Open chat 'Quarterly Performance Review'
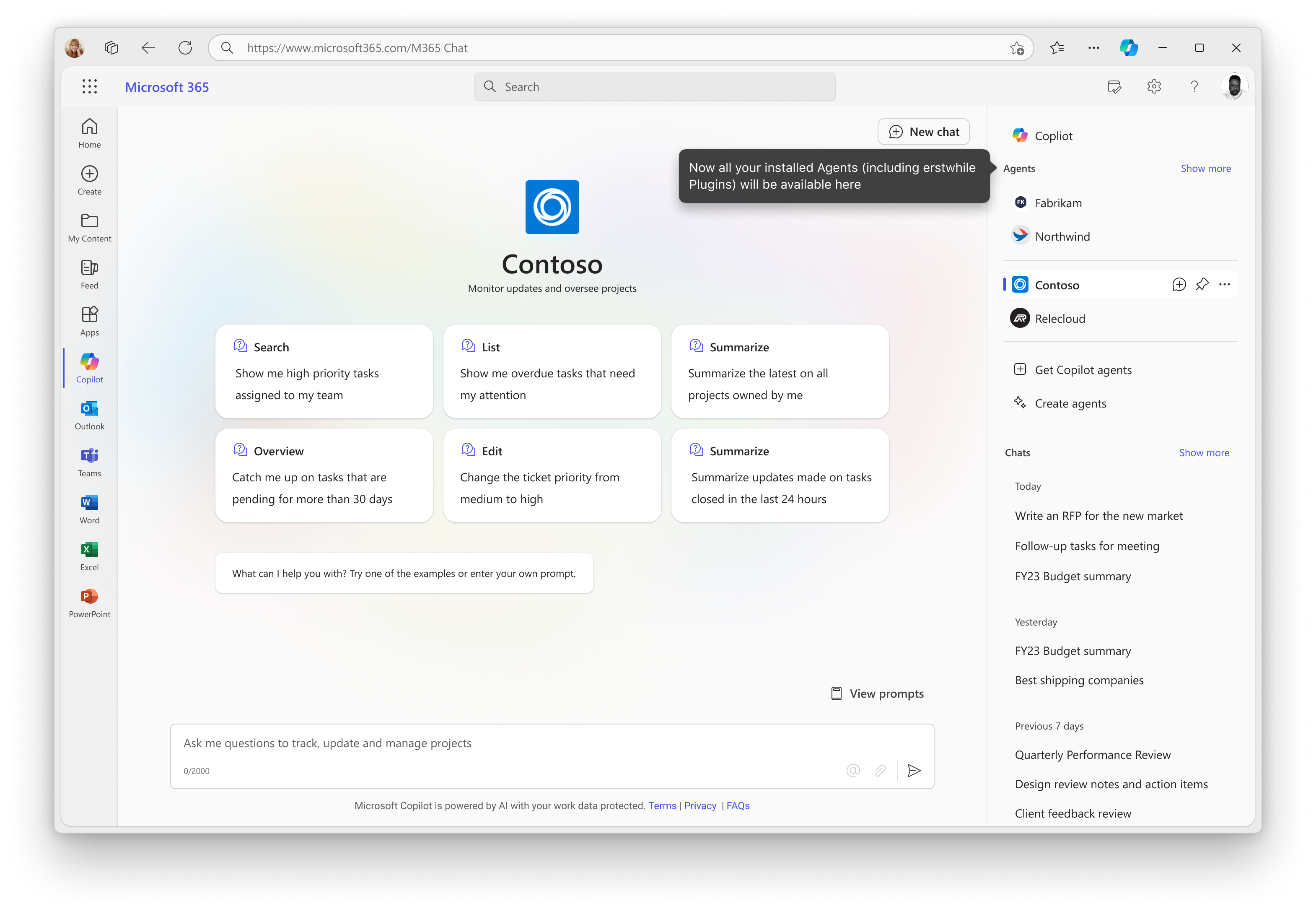1316x914 pixels. [x=1092, y=754]
